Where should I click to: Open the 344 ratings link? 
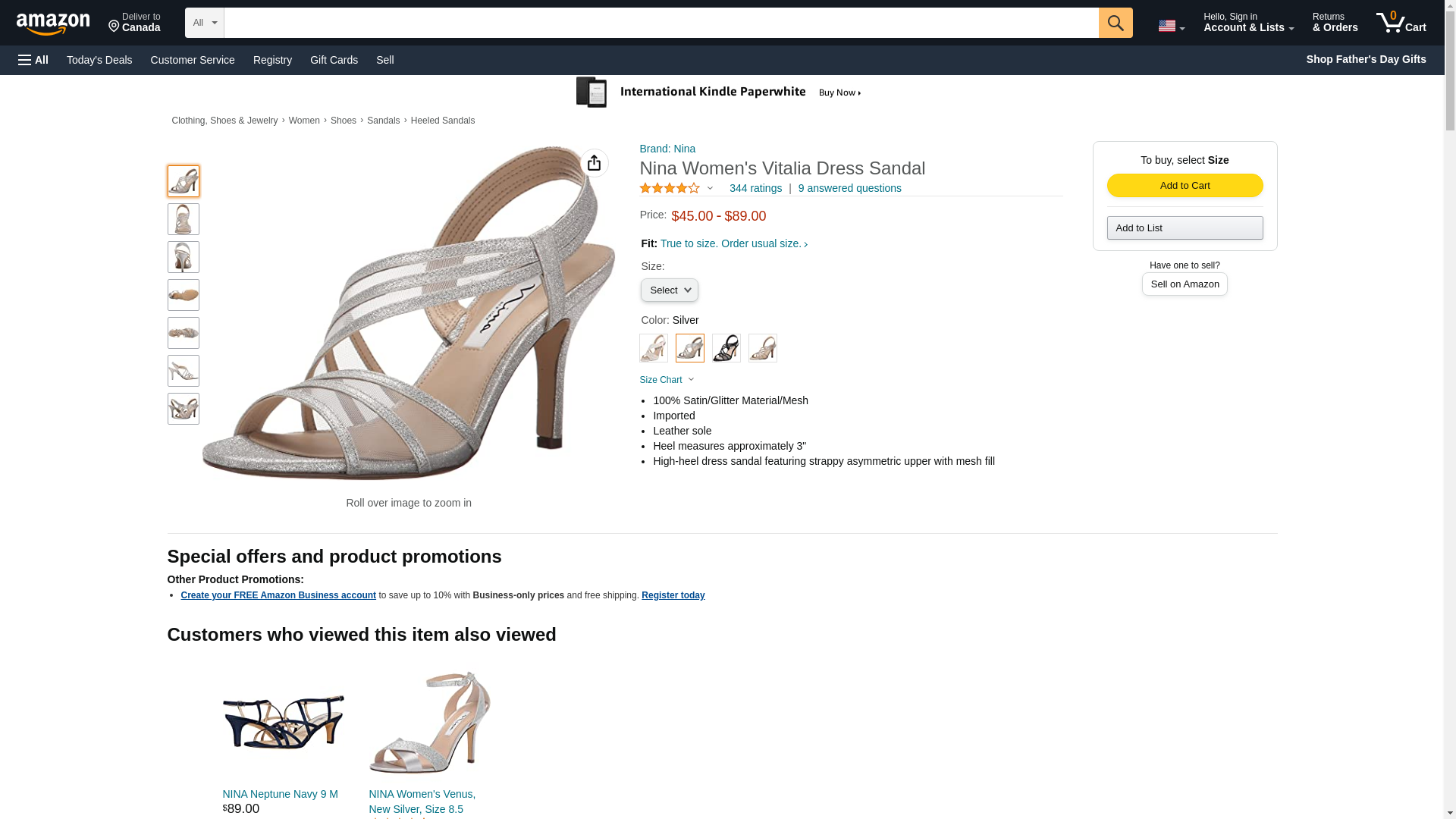[x=755, y=188]
